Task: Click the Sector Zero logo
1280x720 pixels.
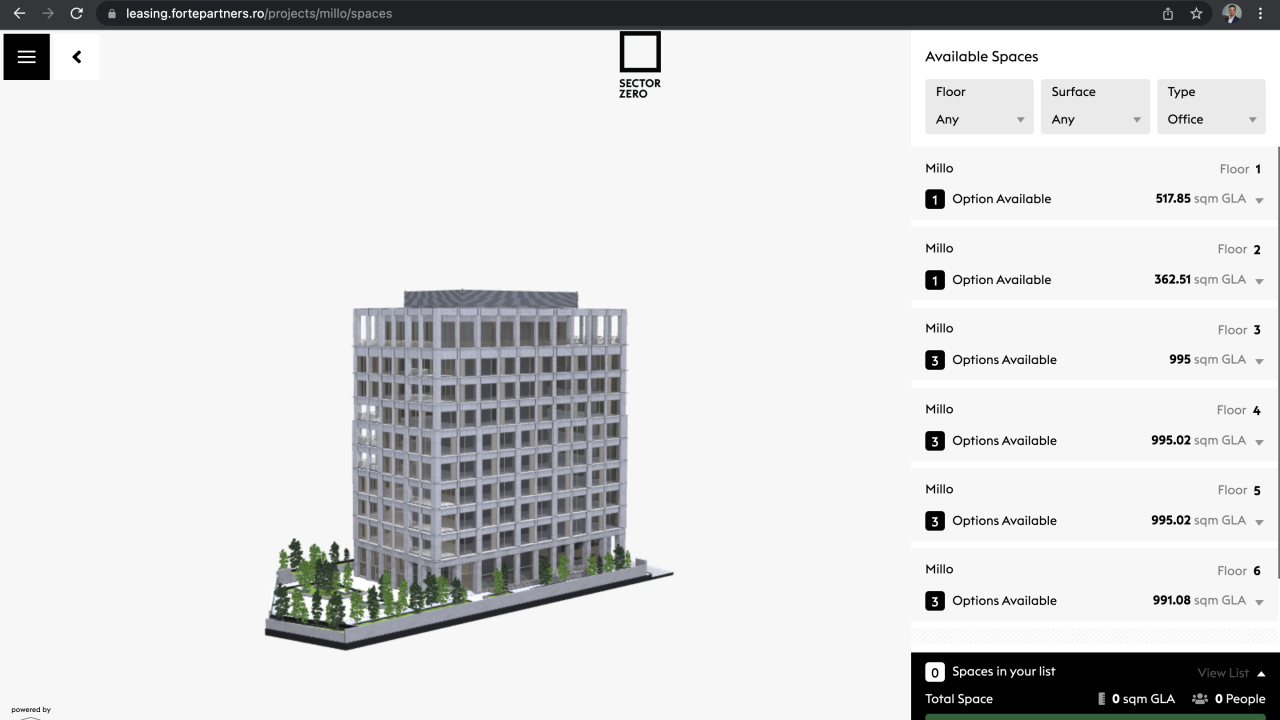Action: tap(639, 62)
